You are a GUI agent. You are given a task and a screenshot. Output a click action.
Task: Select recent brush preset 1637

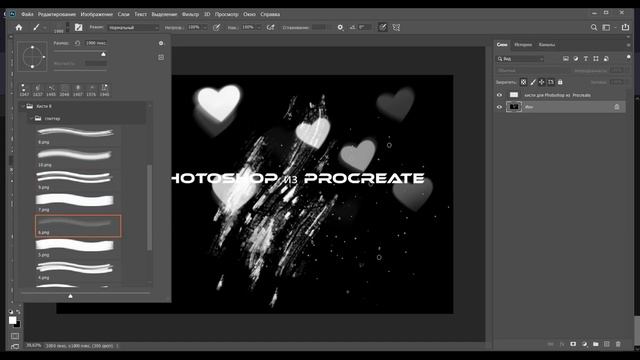38,90
